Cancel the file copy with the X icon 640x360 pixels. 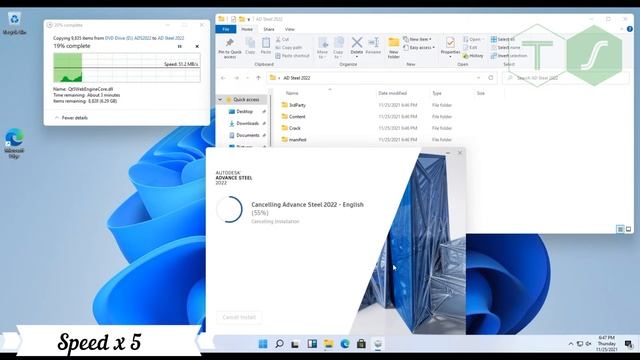point(197,47)
